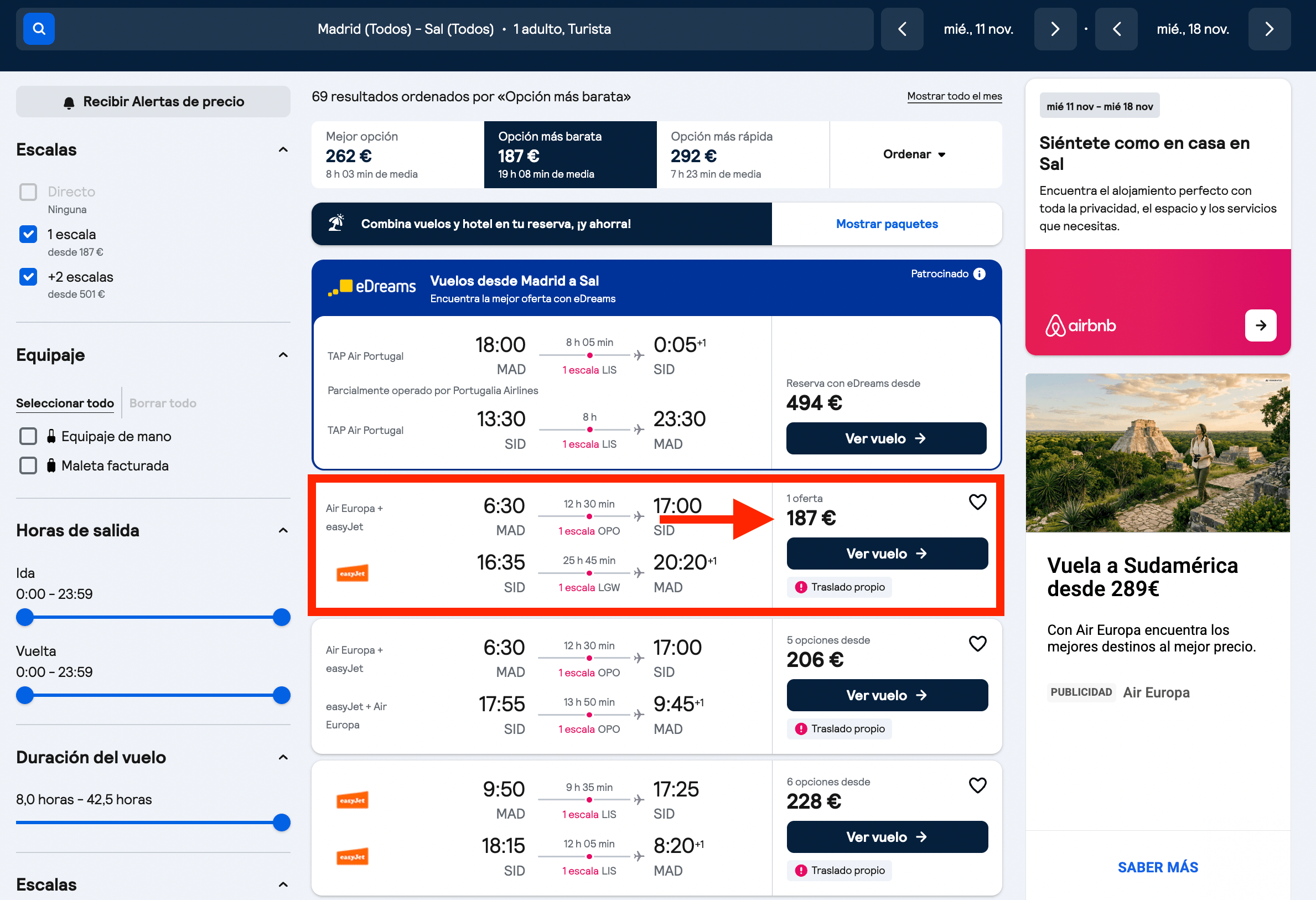Click Vuelta right time slider handle

point(282,695)
